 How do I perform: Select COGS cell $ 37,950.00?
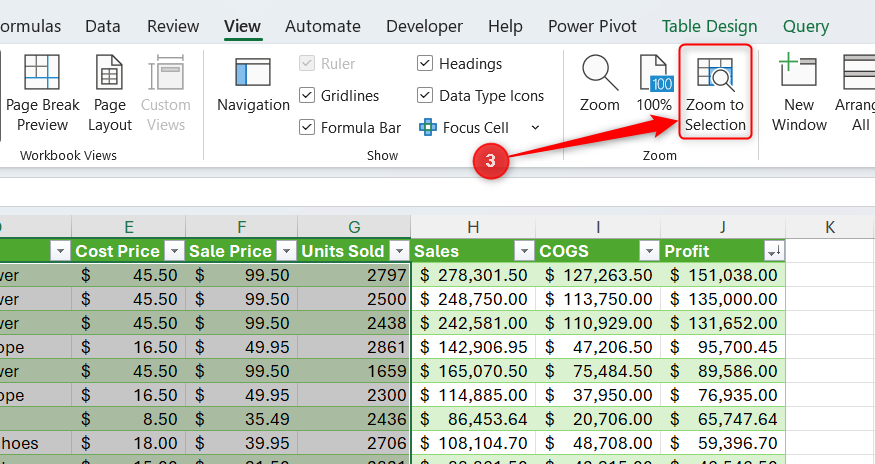[598, 395]
